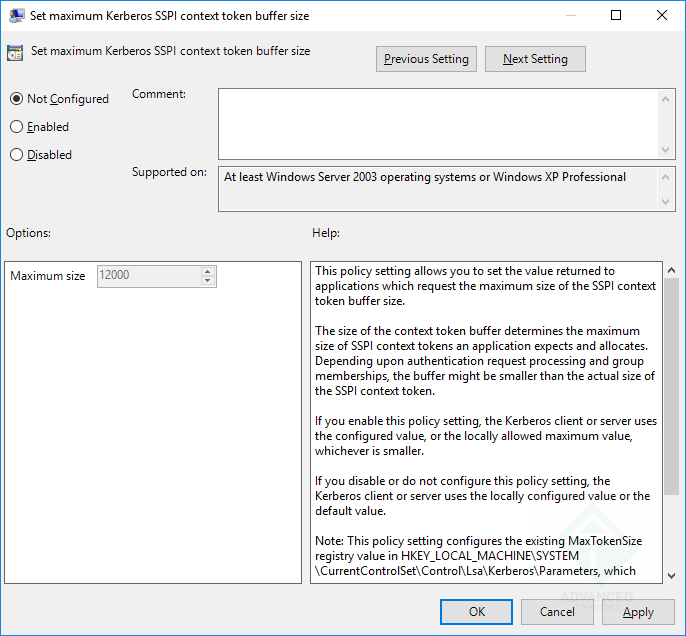686x636 pixels.
Task: Go to Previous Setting
Action: pyautogui.click(x=426, y=59)
